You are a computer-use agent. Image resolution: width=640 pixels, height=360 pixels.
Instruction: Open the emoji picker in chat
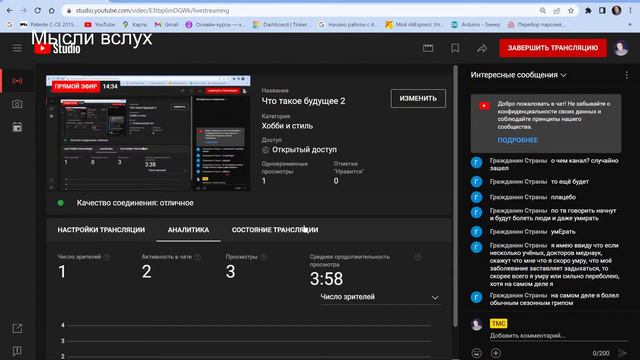click(x=476, y=353)
